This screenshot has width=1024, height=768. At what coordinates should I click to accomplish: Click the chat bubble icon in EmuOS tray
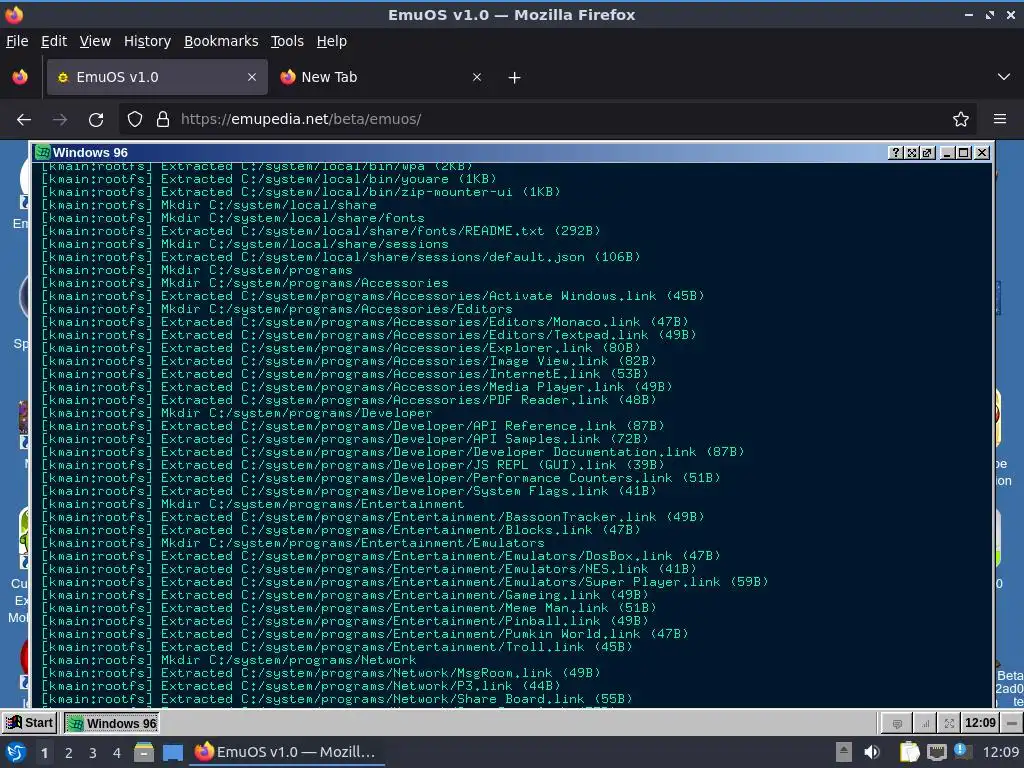(x=897, y=723)
